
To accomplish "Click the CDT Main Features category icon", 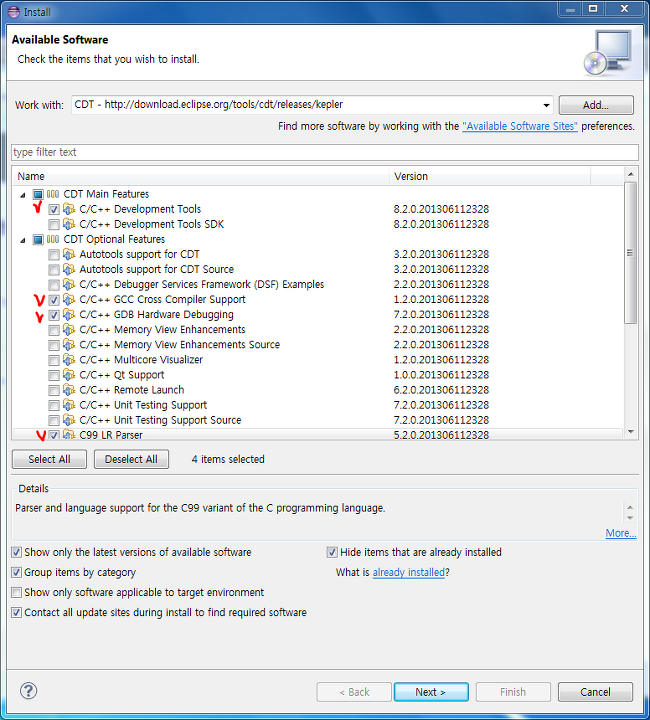I will [53, 194].
